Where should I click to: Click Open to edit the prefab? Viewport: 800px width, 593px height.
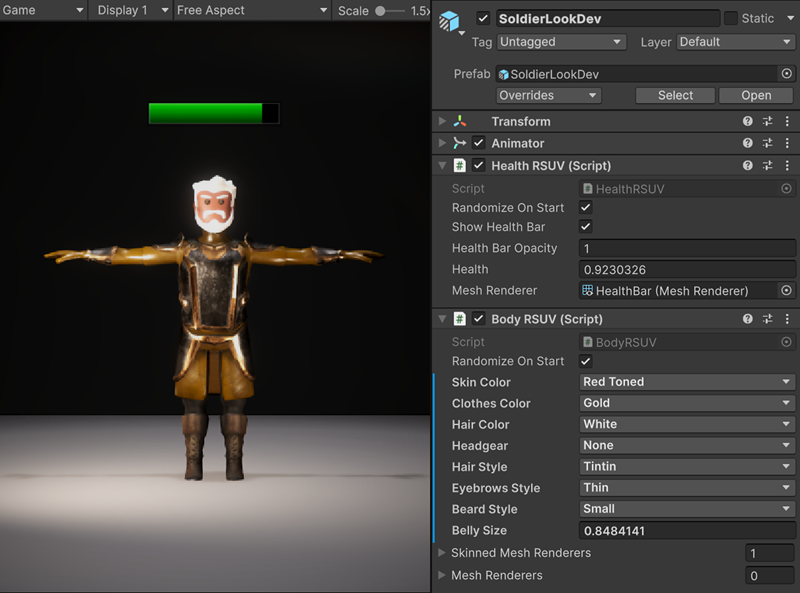pos(756,94)
